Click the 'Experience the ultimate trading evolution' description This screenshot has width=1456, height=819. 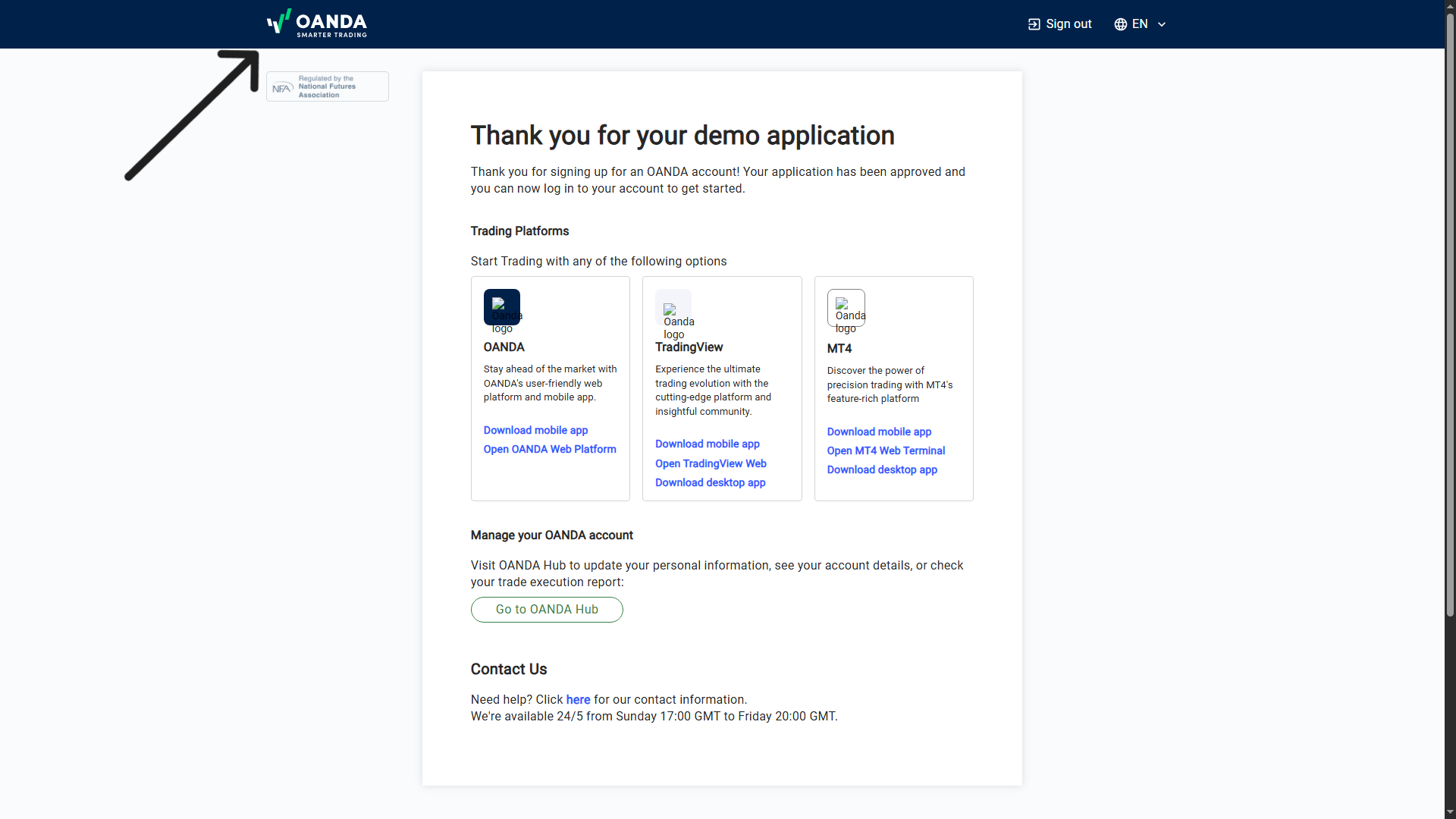point(713,390)
